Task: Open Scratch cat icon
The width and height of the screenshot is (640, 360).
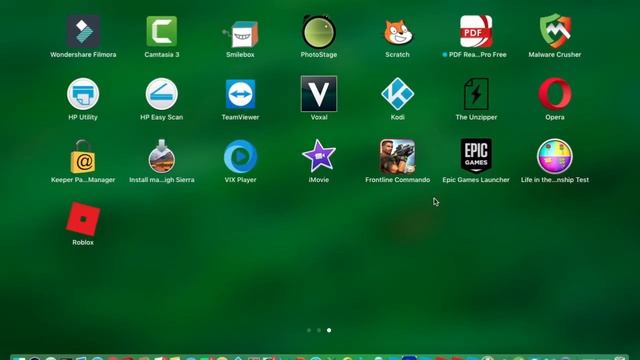Action: click(398, 32)
